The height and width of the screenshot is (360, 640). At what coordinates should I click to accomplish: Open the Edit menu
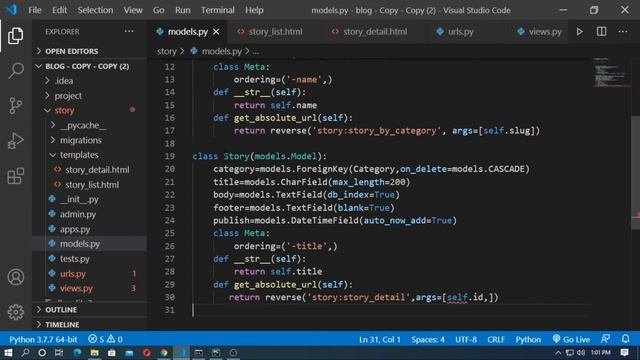(60, 10)
